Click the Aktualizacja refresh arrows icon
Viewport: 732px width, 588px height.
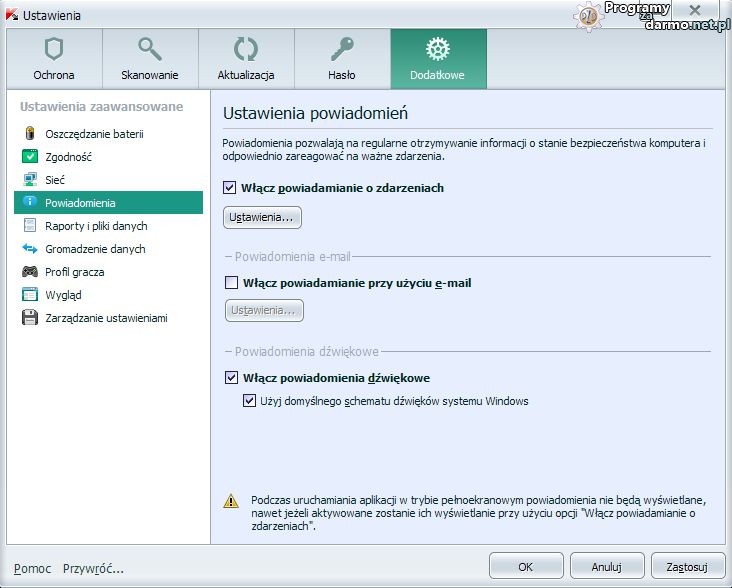pyautogui.click(x=246, y=49)
